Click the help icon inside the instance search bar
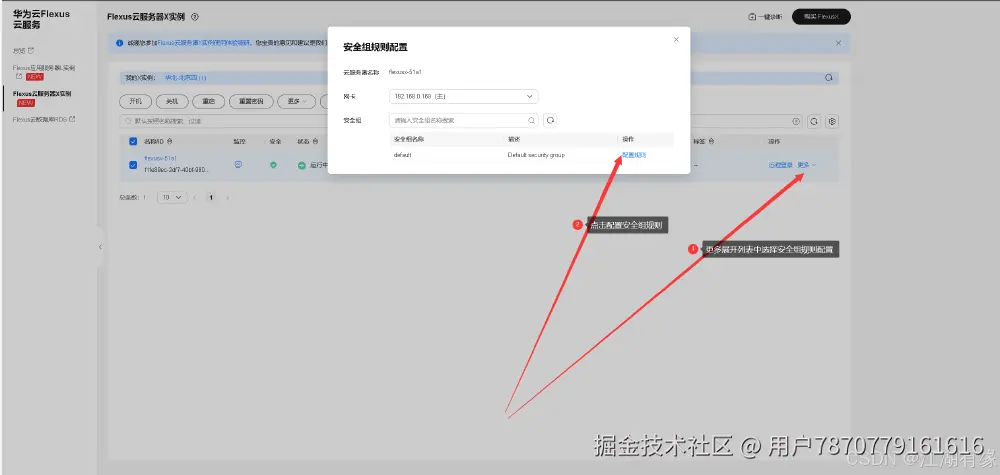 [796, 121]
